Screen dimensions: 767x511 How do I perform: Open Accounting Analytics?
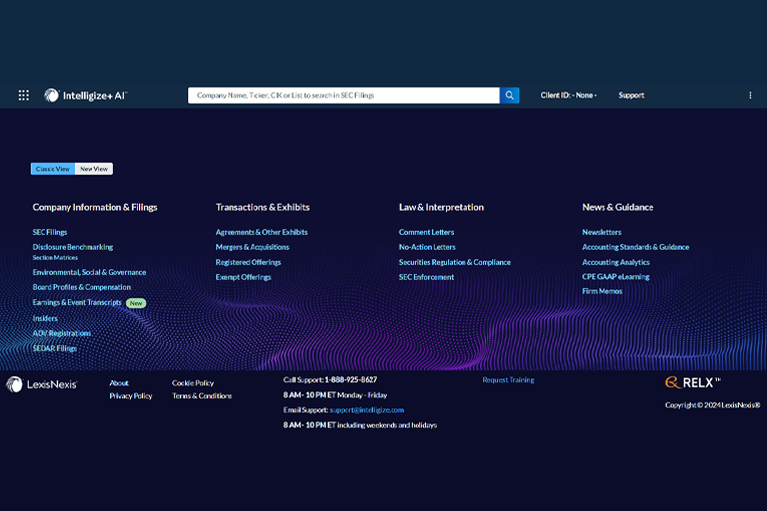pyautogui.click(x=616, y=262)
